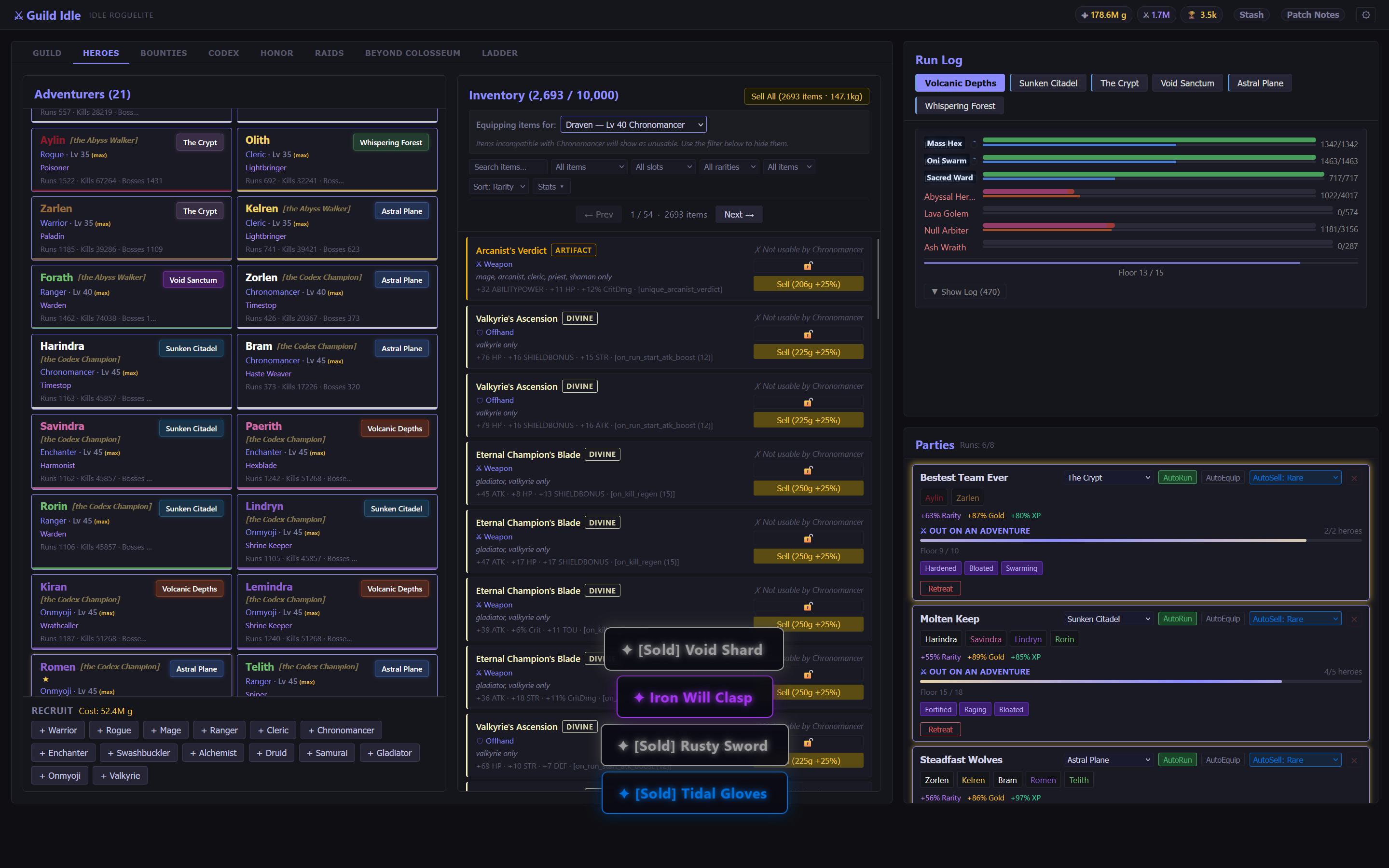Delete the Bestest Team Ever party

[x=1354, y=478]
